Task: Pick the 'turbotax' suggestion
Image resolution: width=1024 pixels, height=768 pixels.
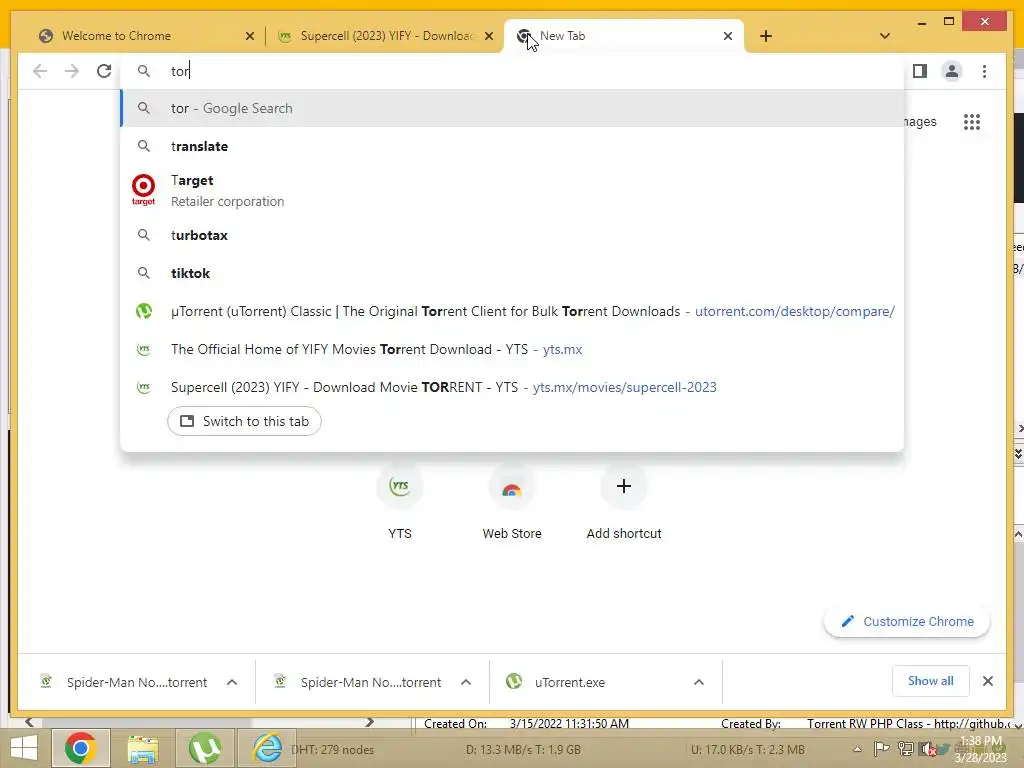Action: 513,235
